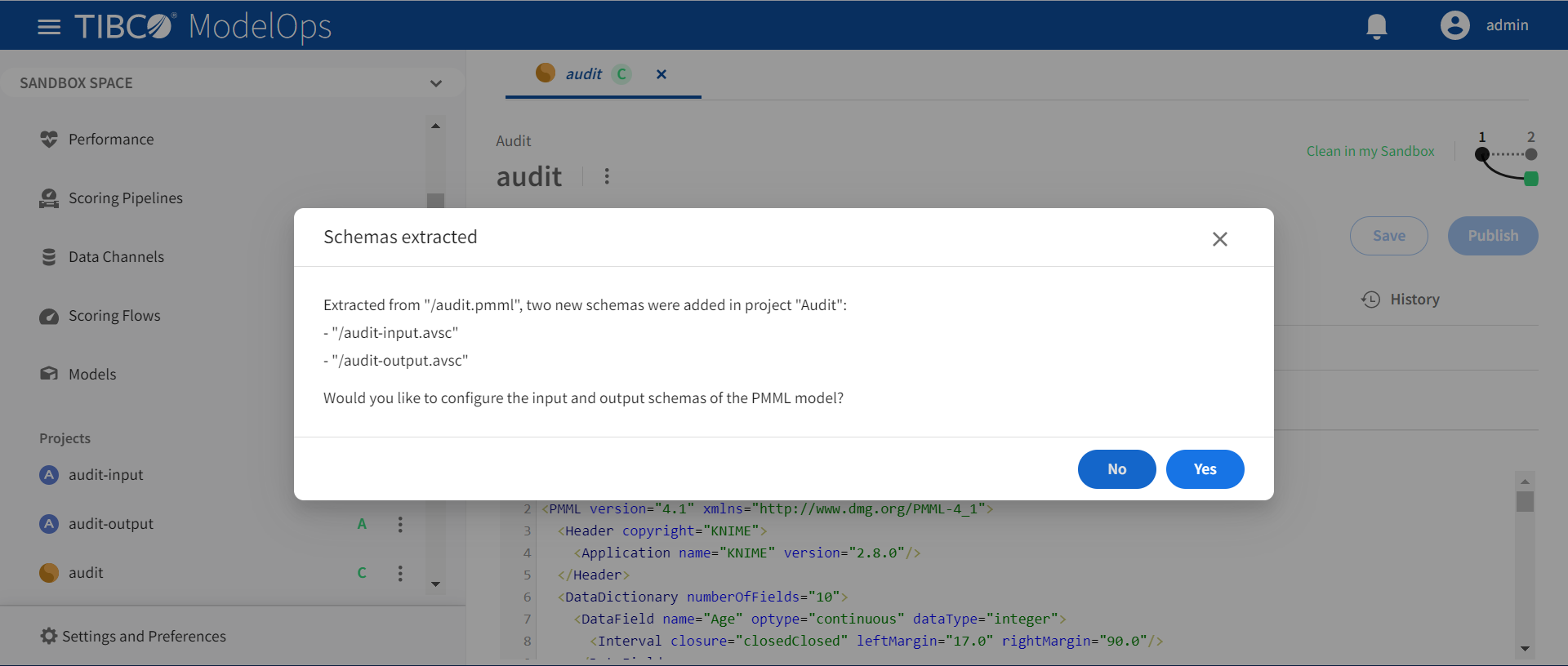The width and height of the screenshot is (1568, 666).
Task: Open options menu for audit project in sidebar
Action: click(x=400, y=573)
